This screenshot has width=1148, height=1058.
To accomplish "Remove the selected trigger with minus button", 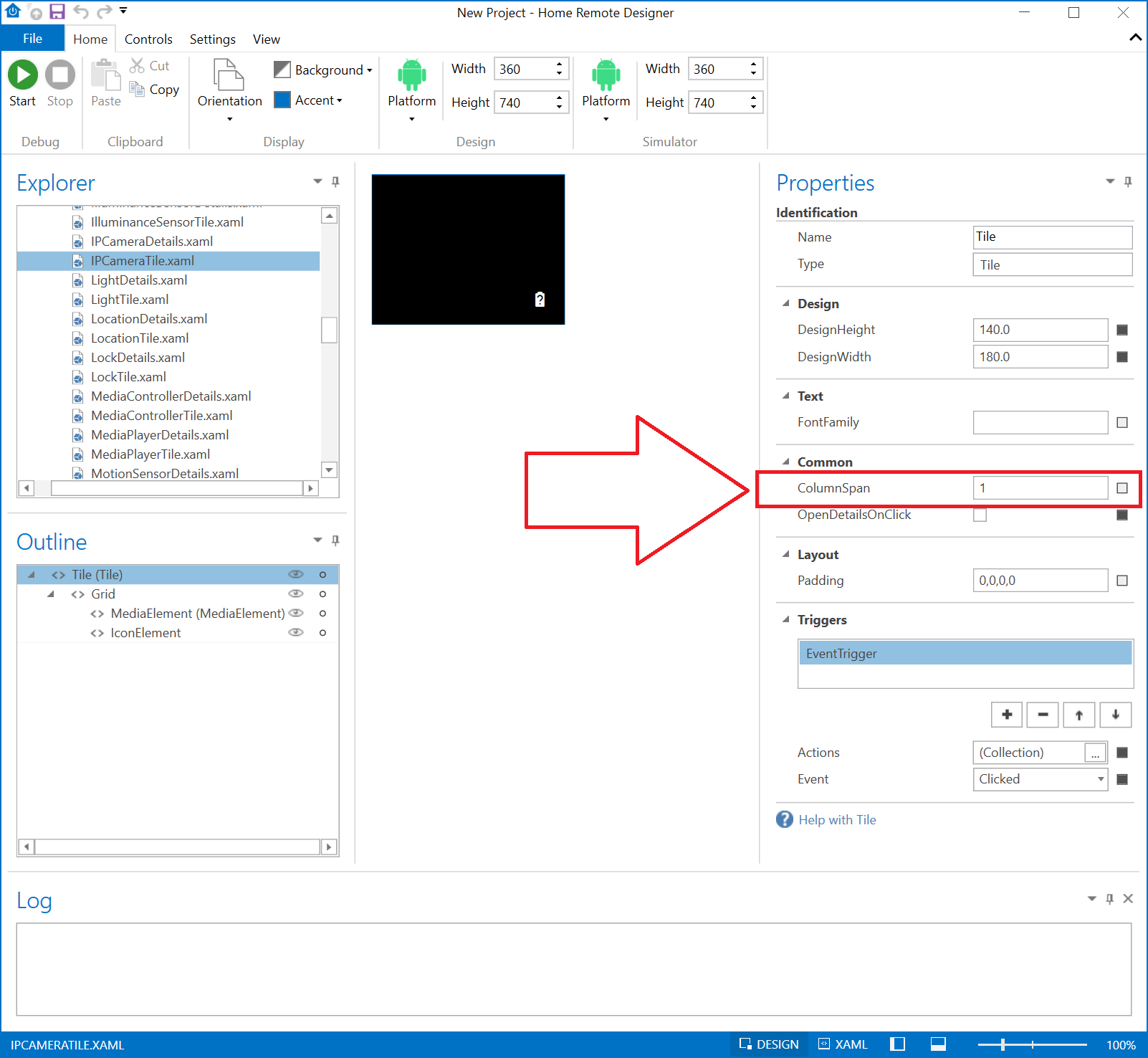I will click(x=1043, y=715).
